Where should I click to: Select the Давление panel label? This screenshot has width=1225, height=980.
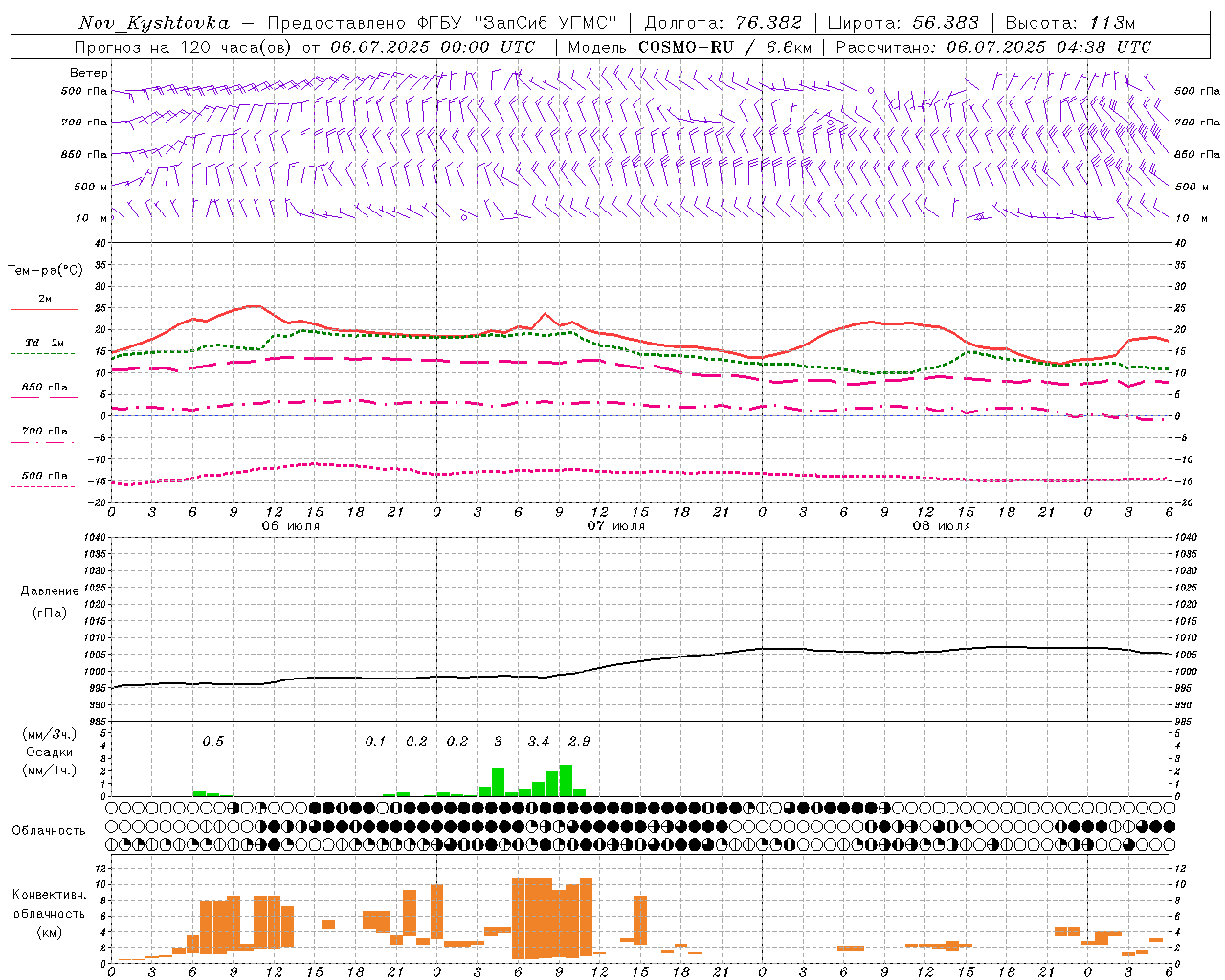[x=50, y=591]
